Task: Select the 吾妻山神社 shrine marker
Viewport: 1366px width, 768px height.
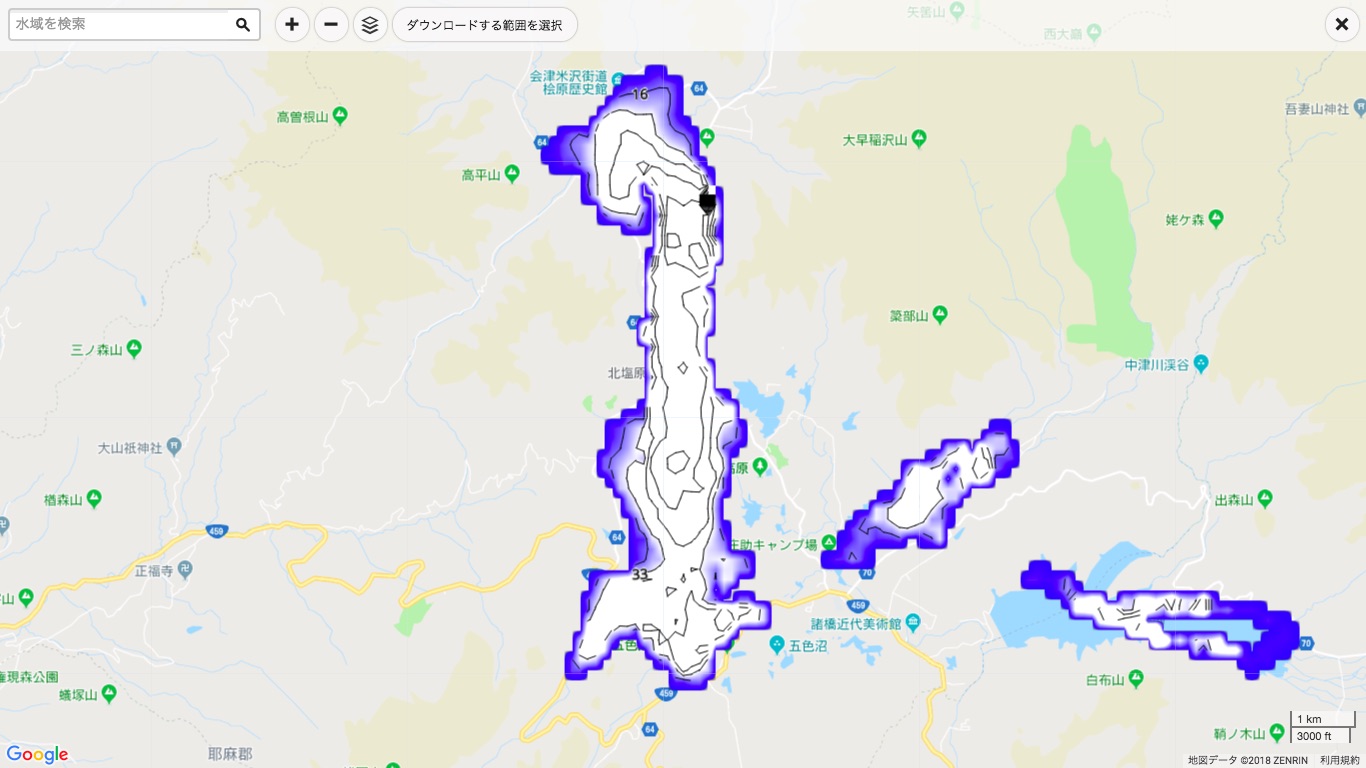Action: (x=1358, y=107)
